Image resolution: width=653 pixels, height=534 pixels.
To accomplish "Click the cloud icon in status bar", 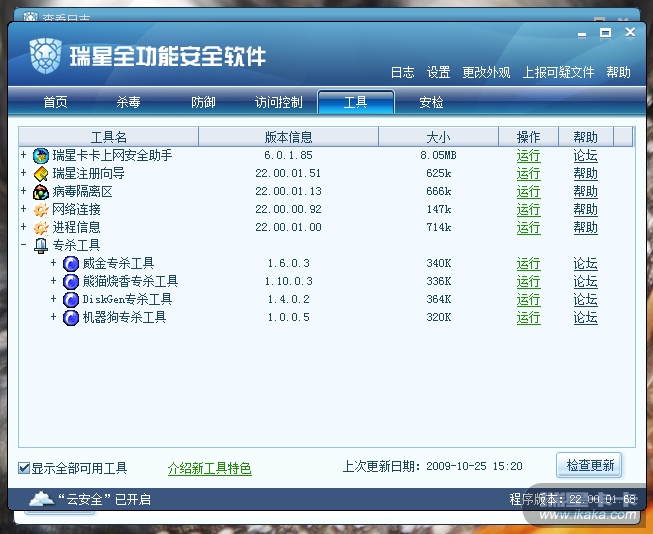I will (x=42, y=499).
